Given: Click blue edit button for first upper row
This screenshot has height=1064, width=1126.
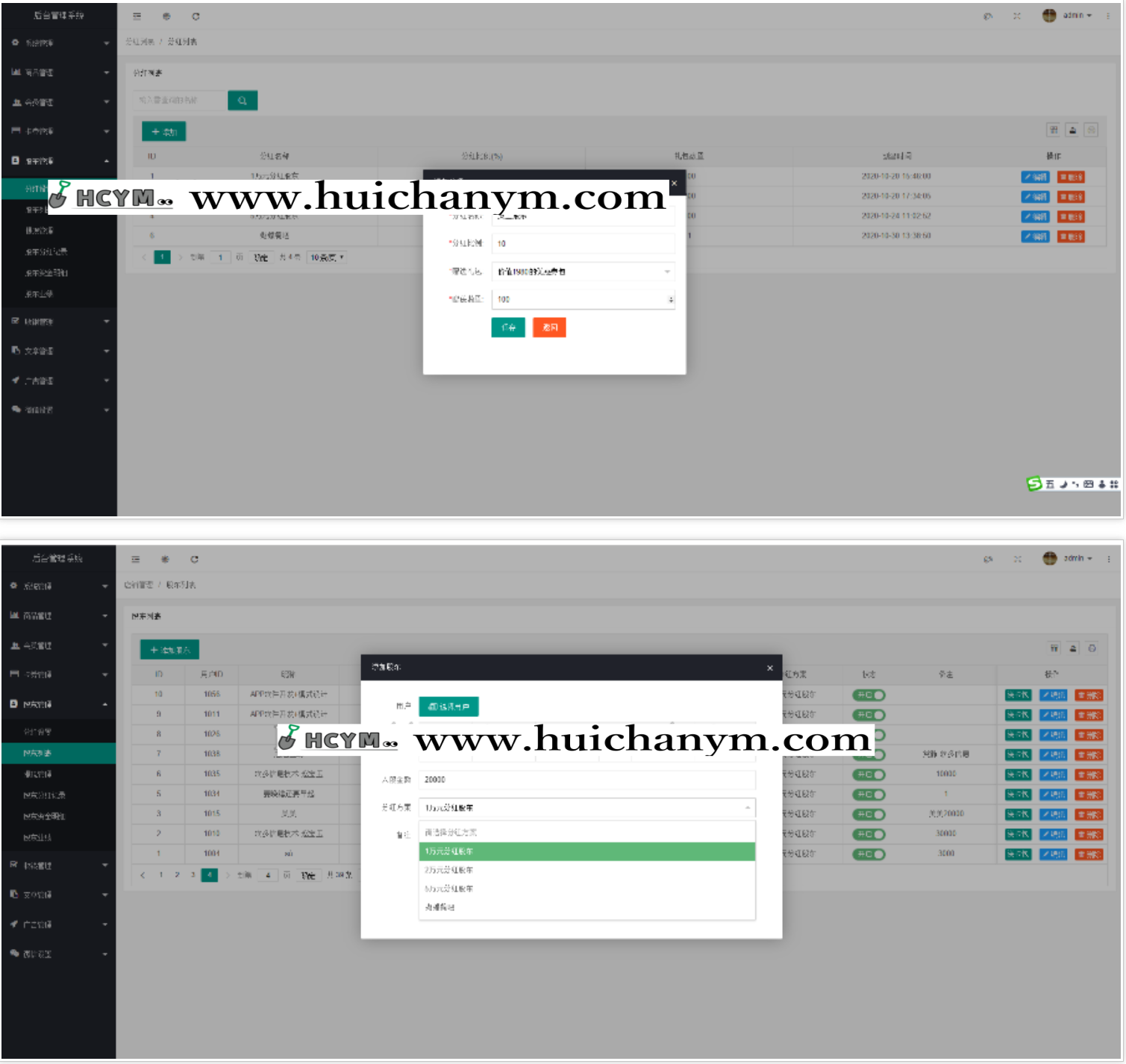Looking at the screenshot, I should [1036, 177].
